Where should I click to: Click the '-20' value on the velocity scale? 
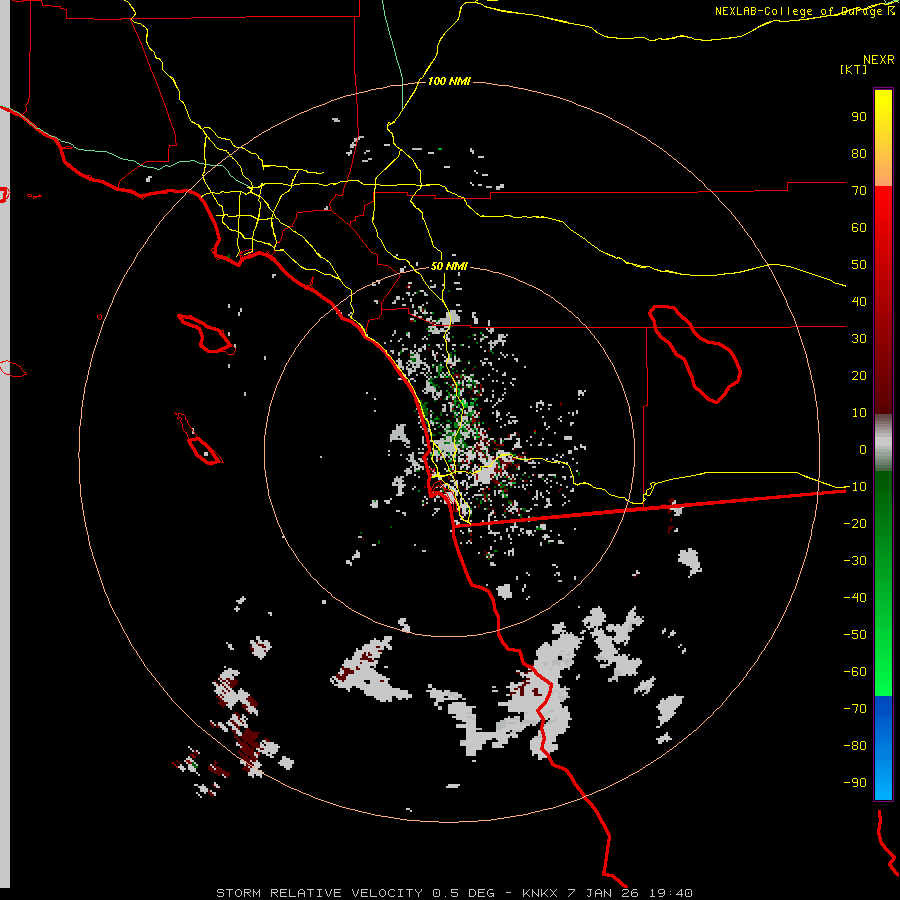(x=855, y=524)
